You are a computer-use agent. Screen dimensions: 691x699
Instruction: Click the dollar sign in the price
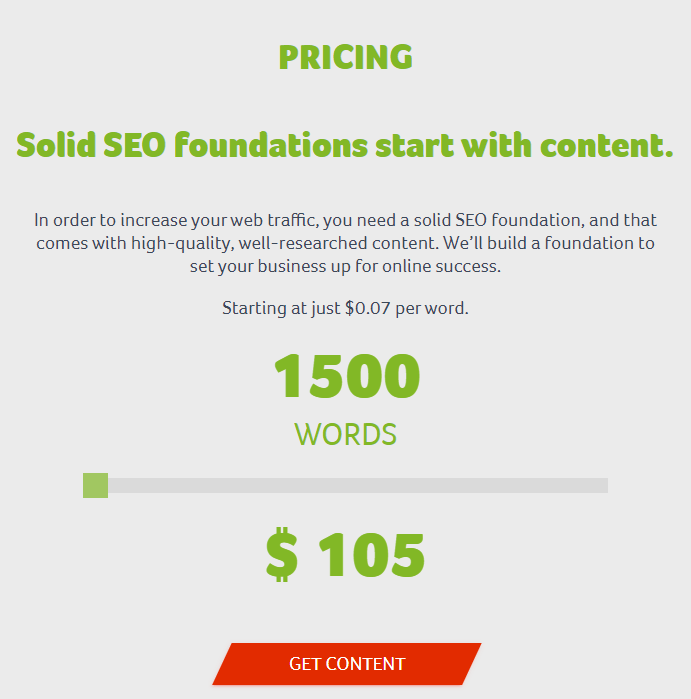click(282, 555)
